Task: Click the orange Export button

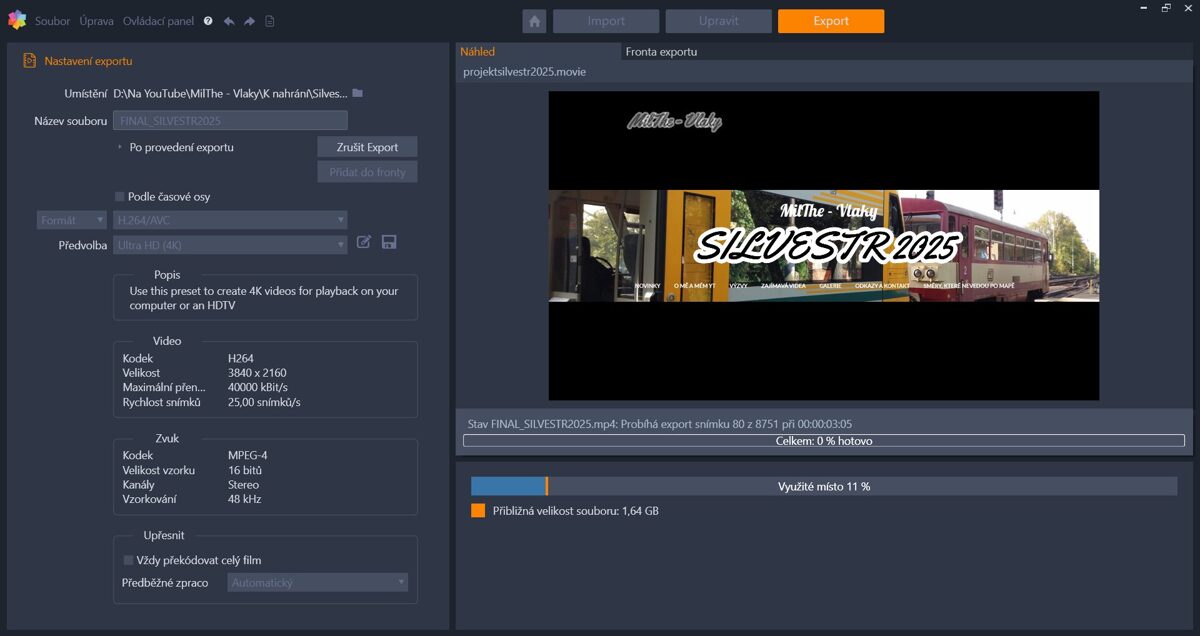Action: point(830,20)
